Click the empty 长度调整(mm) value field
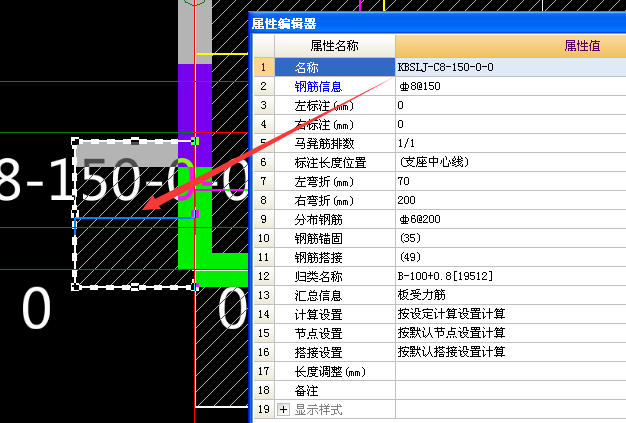Image resolution: width=626 pixels, height=423 pixels. pyautogui.click(x=511, y=371)
